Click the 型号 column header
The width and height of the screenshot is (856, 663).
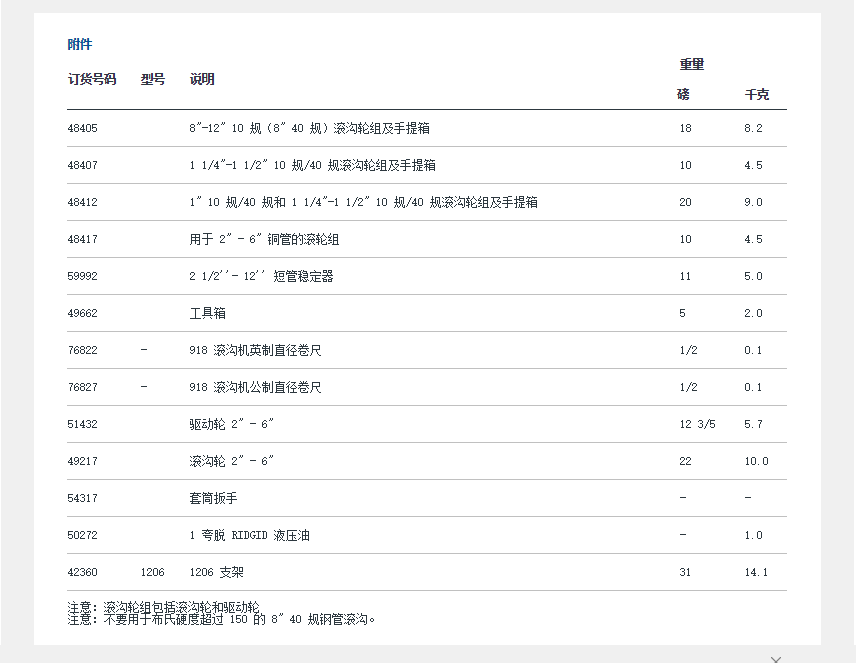coord(153,79)
